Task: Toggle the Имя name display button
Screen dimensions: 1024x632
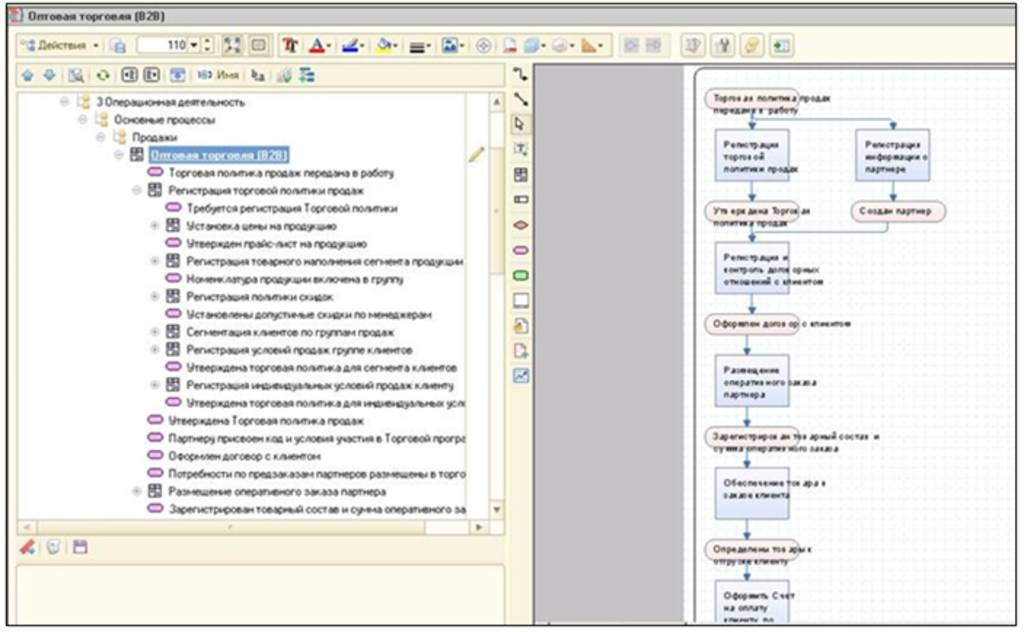Action: [x=219, y=75]
